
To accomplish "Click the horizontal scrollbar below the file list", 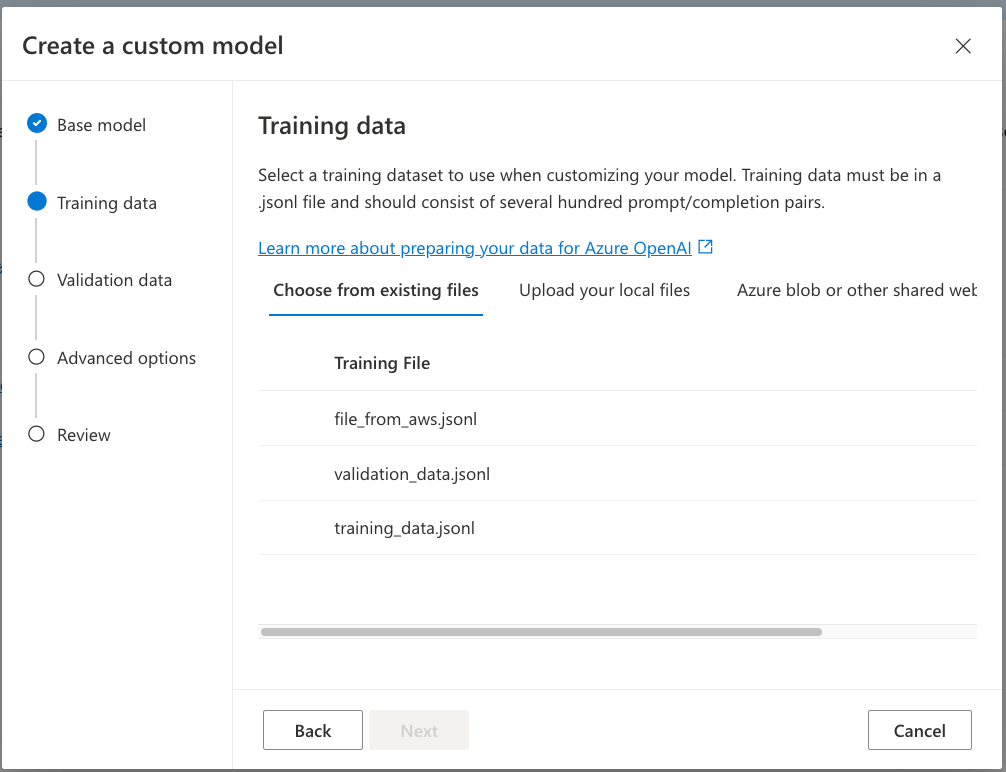I will [x=540, y=631].
